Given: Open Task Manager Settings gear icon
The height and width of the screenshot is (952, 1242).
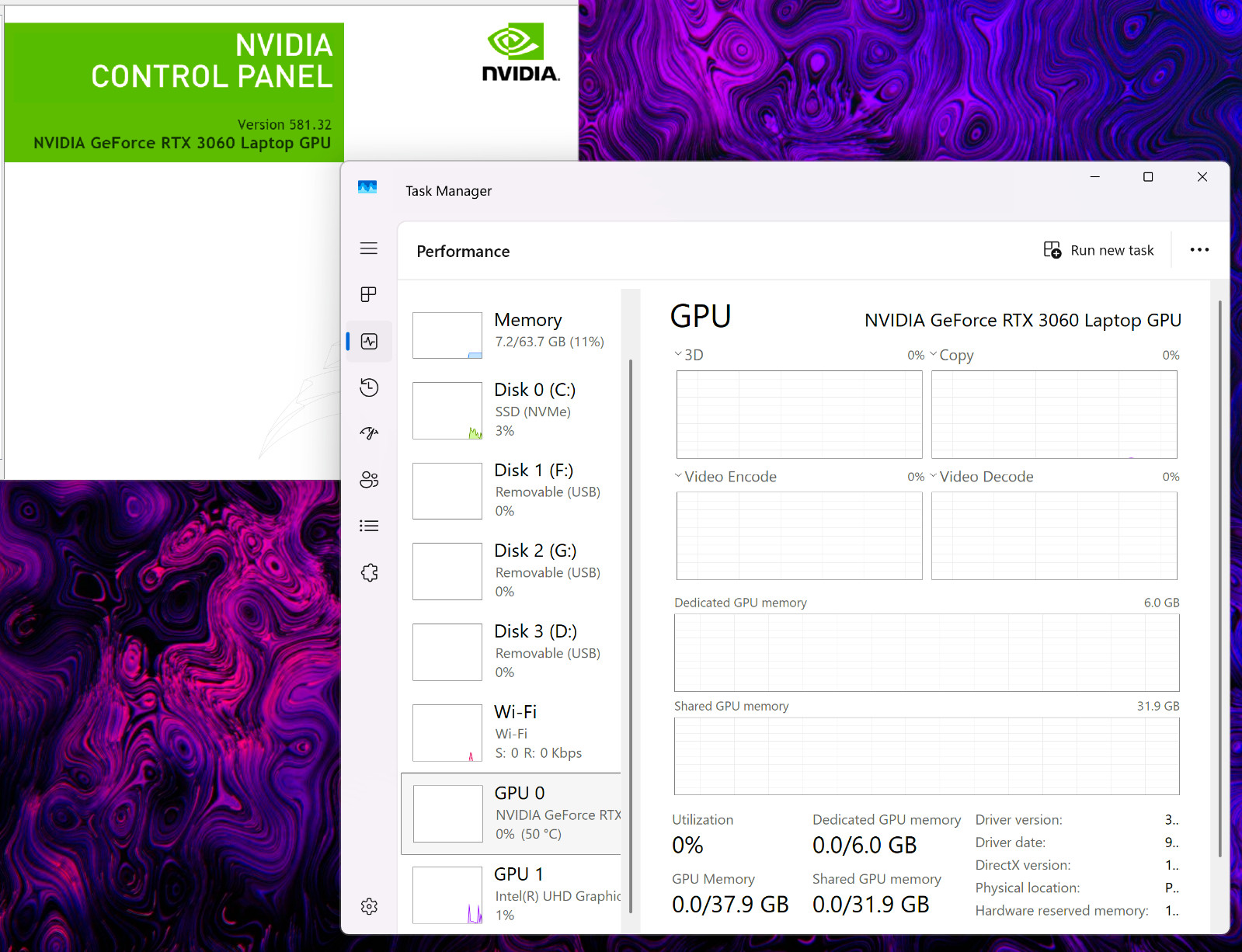Looking at the screenshot, I should (369, 906).
